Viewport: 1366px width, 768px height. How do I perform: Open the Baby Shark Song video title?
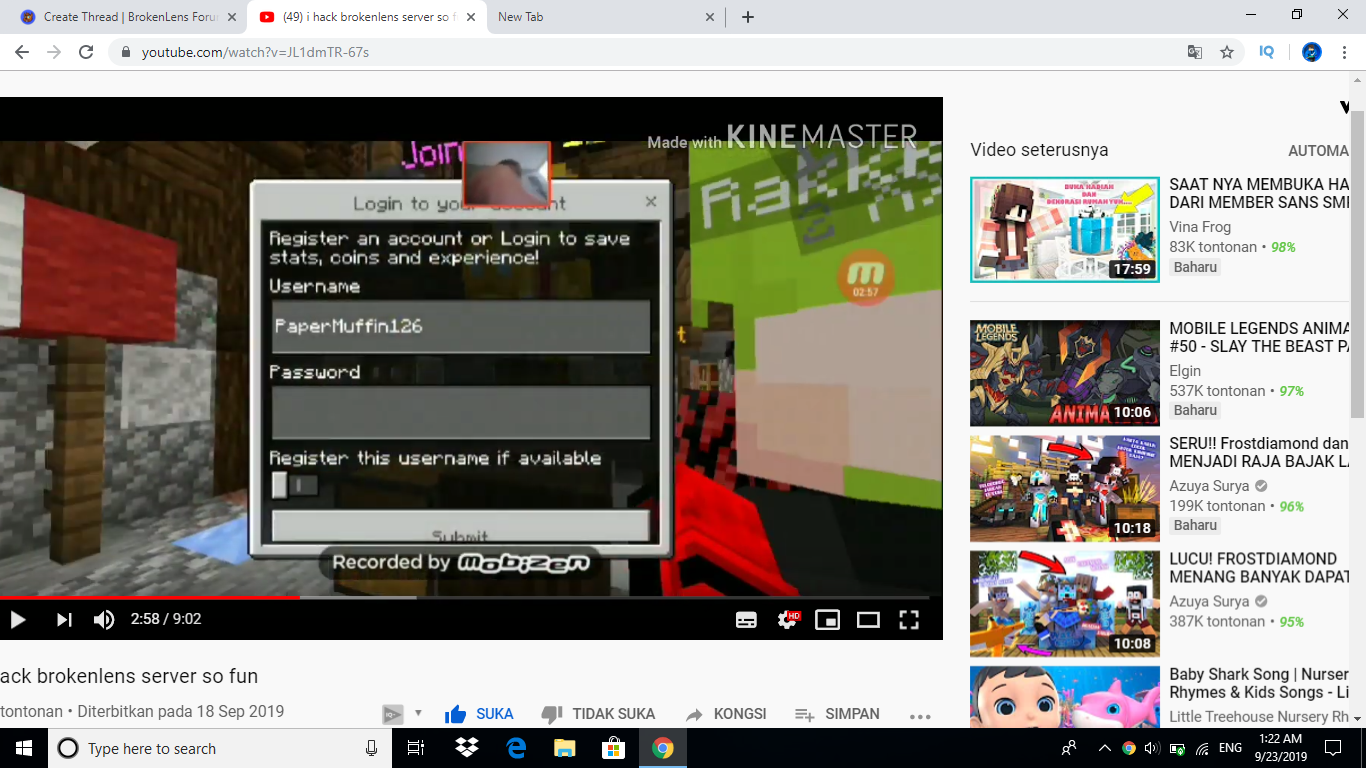pyautogui.click(x=1259, y=683)
